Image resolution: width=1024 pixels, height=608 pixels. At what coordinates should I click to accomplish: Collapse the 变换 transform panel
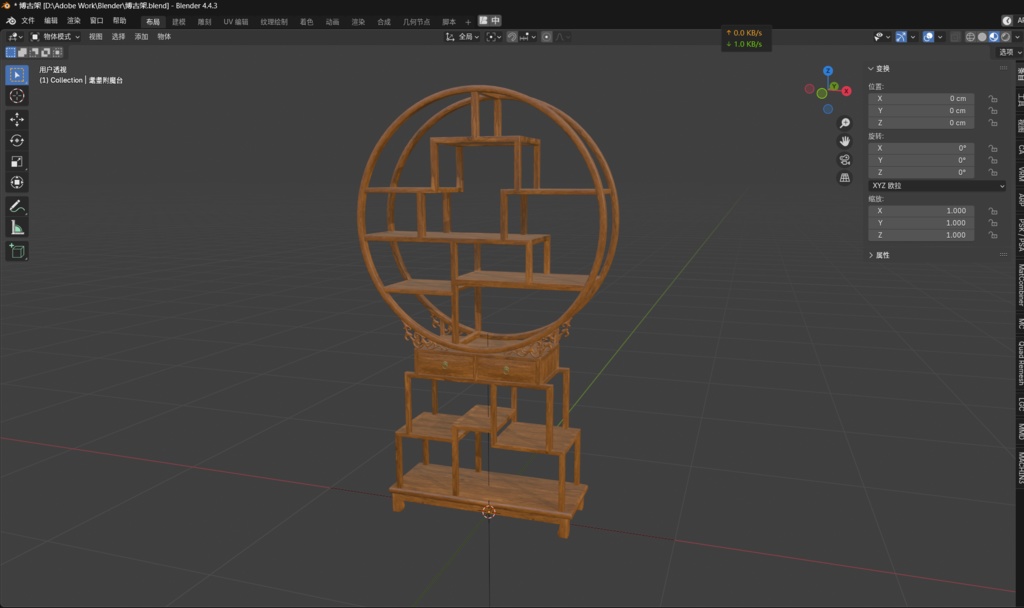(x=878, y=69)
